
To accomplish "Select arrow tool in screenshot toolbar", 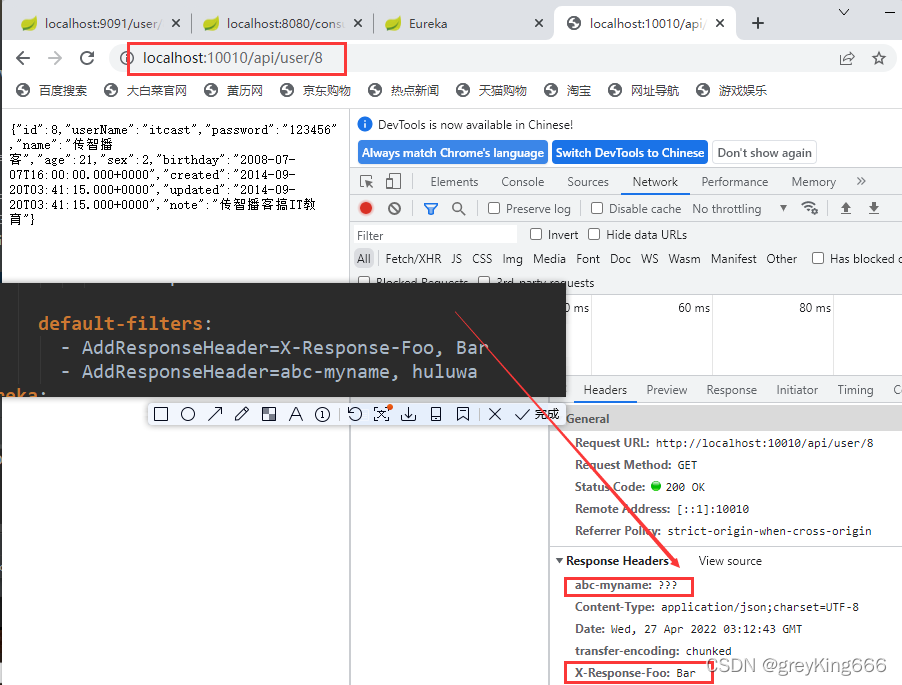I will (x=215, y=414).
